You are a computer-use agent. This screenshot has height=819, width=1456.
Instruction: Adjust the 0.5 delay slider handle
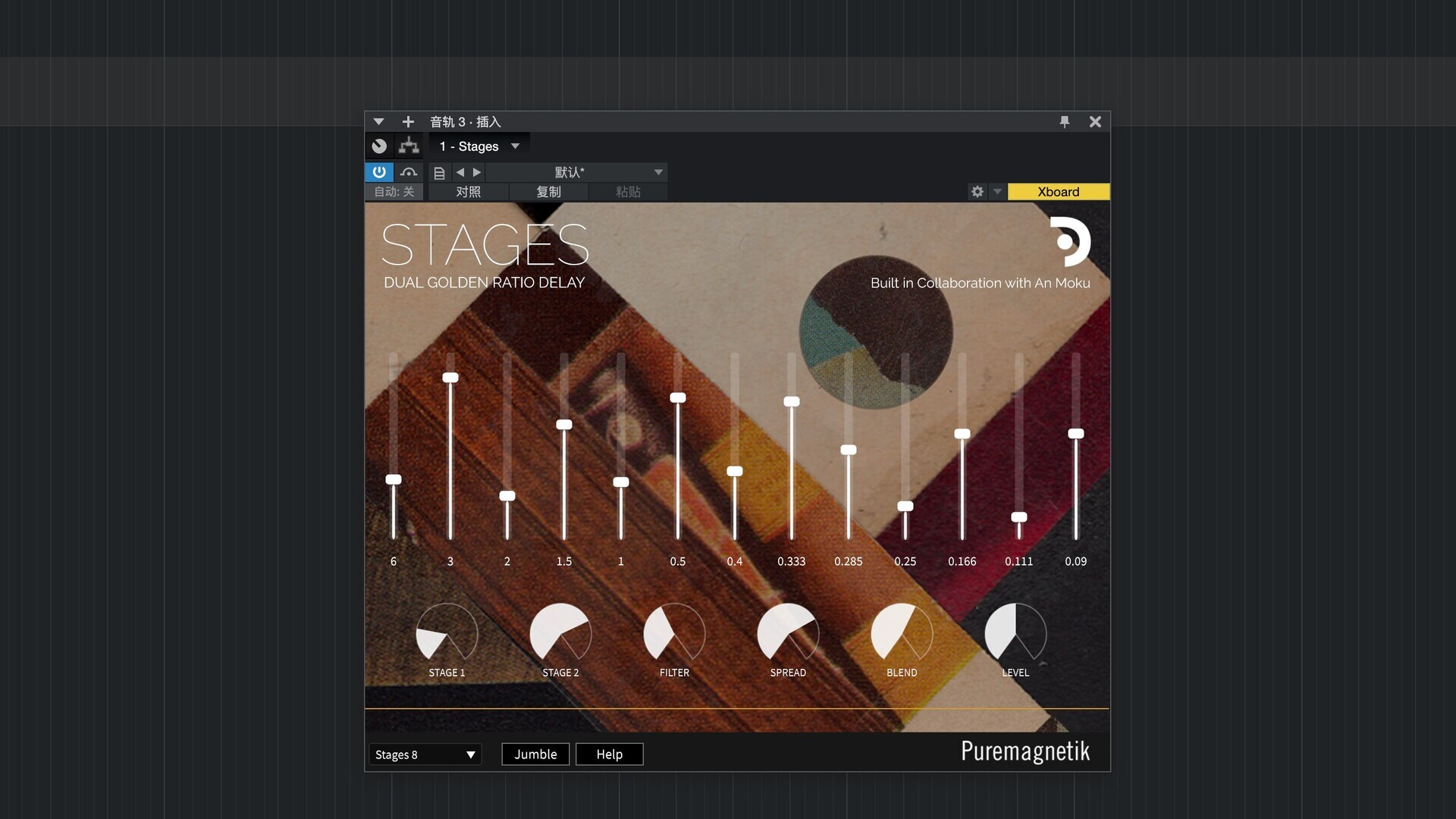(678, 397)
